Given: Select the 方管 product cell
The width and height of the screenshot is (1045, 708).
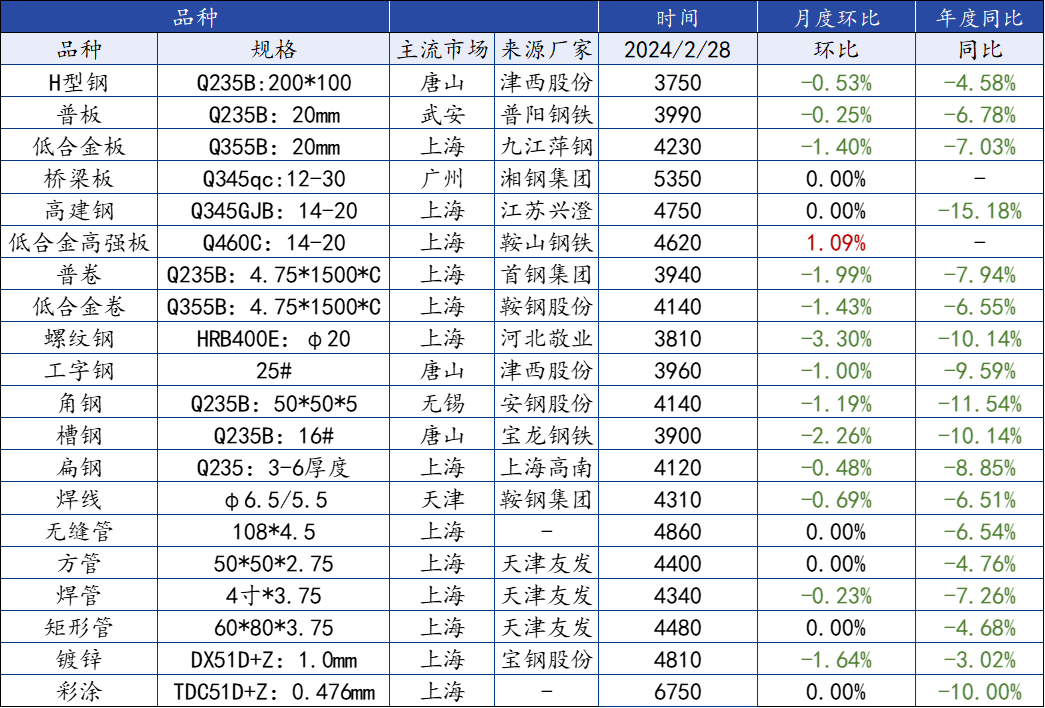Looking at the screenshot, I should click(x=79, y=563).
